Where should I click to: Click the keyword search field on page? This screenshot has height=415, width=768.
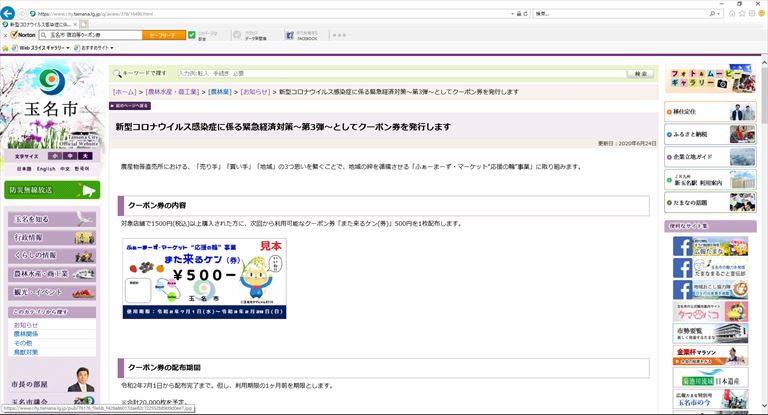coord(402,73)
